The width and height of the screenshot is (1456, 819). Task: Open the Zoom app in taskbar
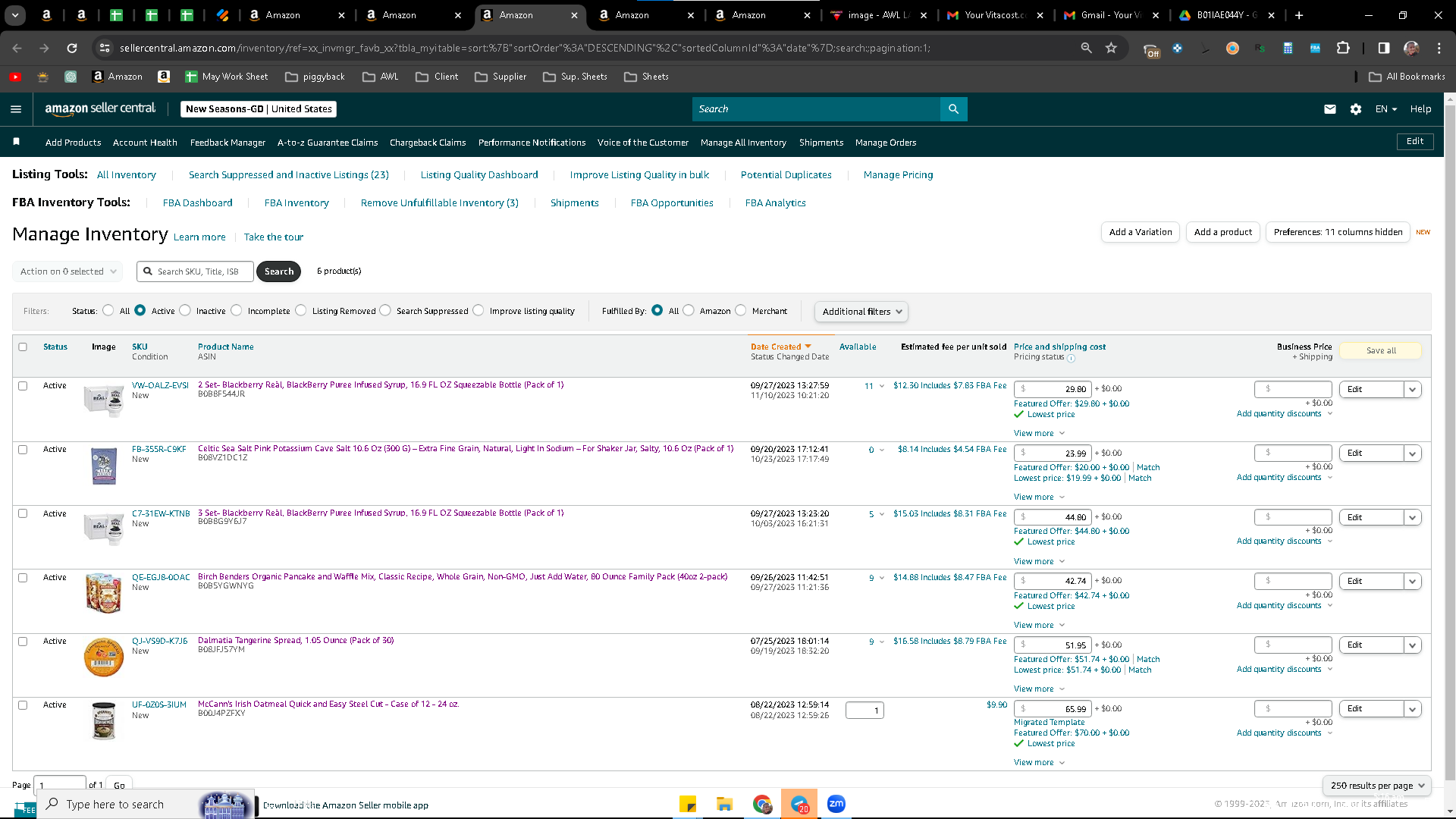coord(836,804)
